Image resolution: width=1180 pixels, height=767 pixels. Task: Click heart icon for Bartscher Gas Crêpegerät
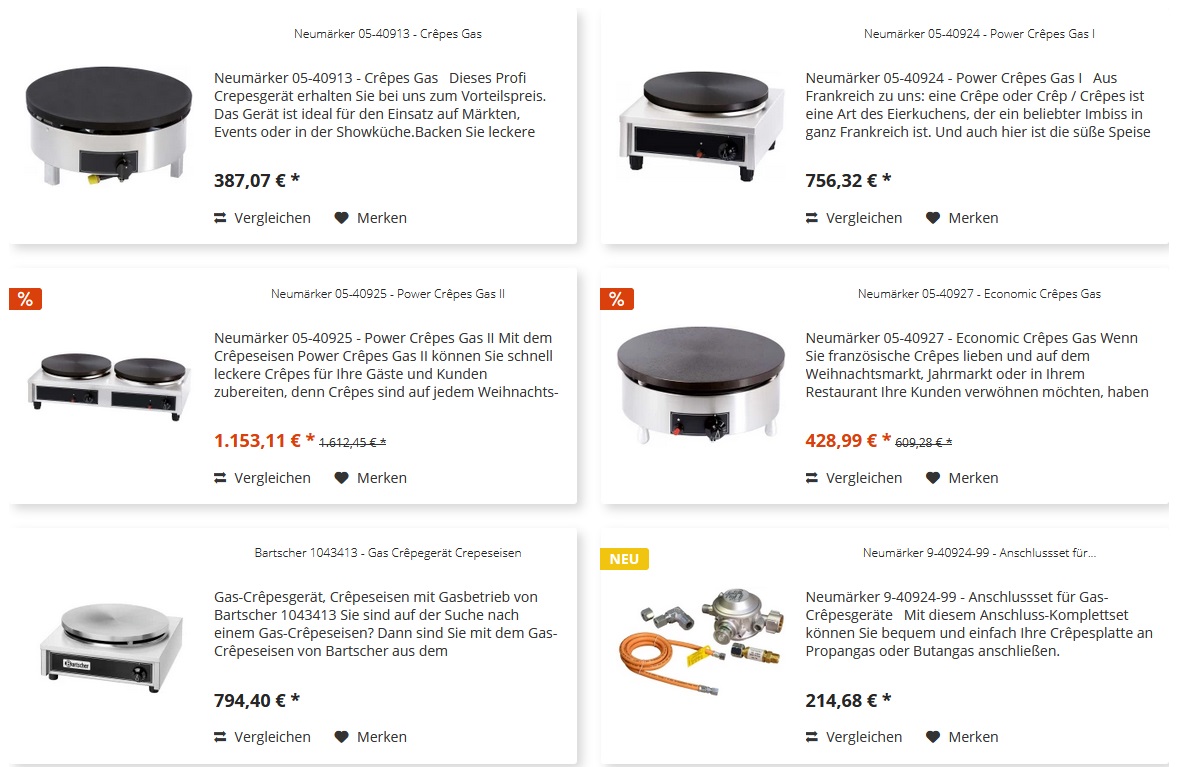coord(341,737)
